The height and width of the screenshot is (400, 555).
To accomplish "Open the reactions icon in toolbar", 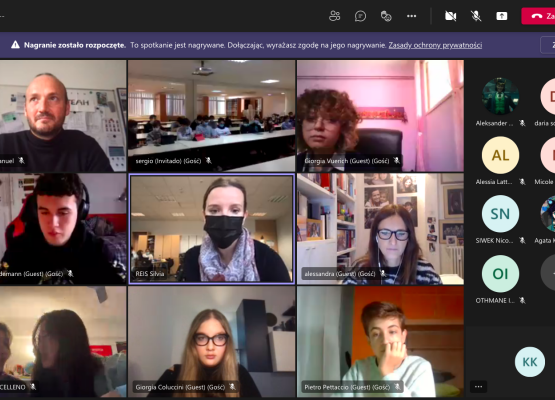I will [x=386, y=16].
